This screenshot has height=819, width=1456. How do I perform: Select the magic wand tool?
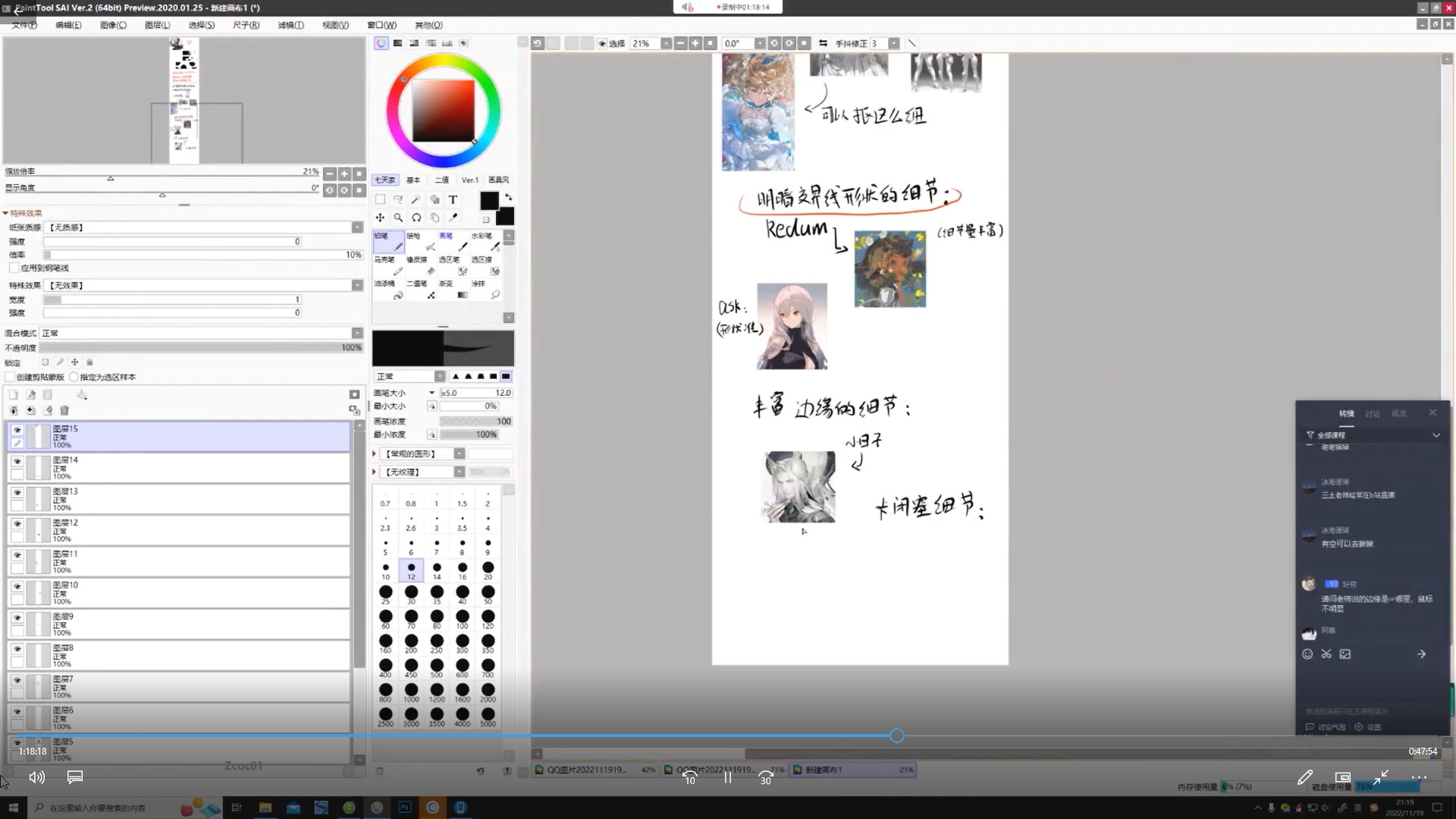point(416,199)
